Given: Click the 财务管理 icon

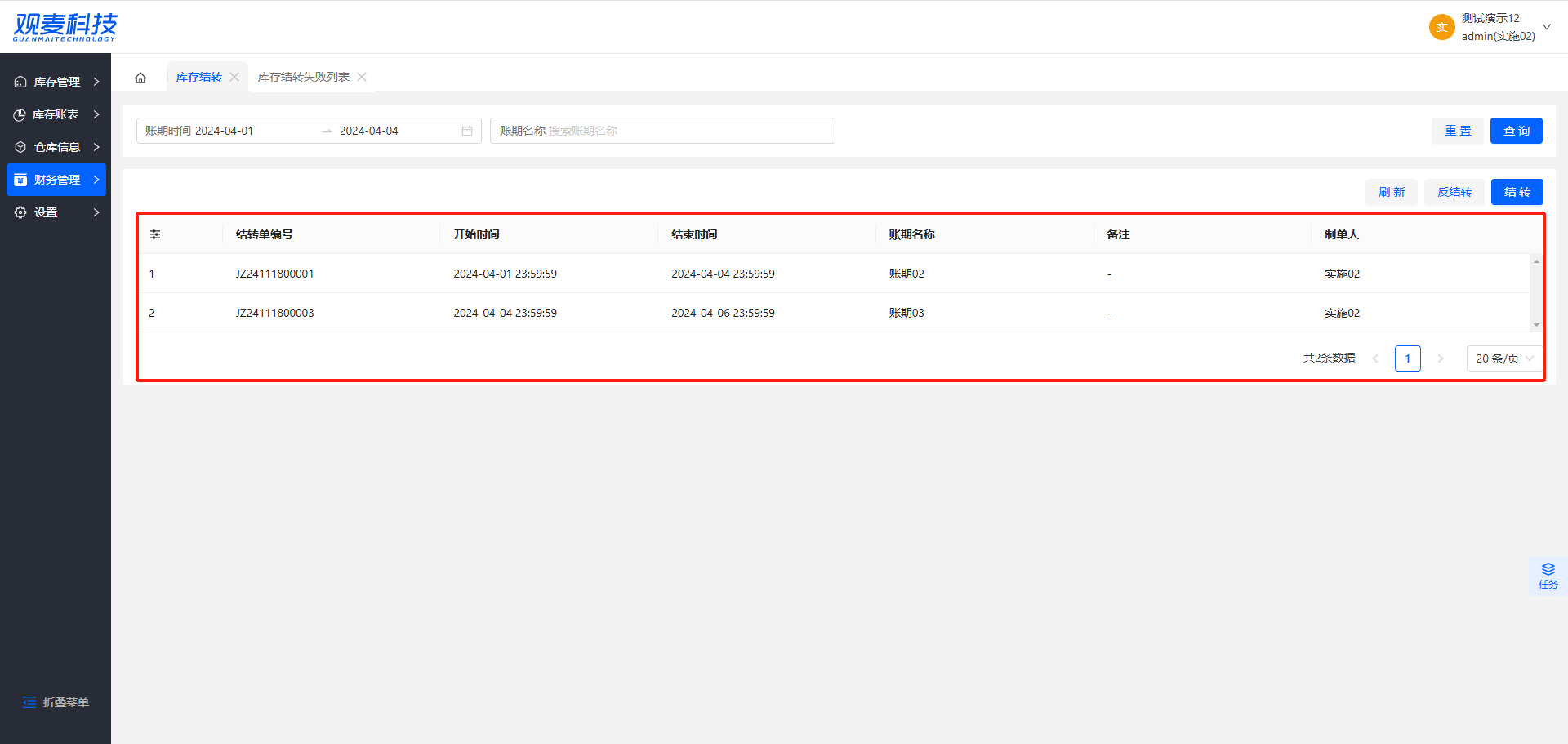Looking at the screenshot, I should point(20,180).
